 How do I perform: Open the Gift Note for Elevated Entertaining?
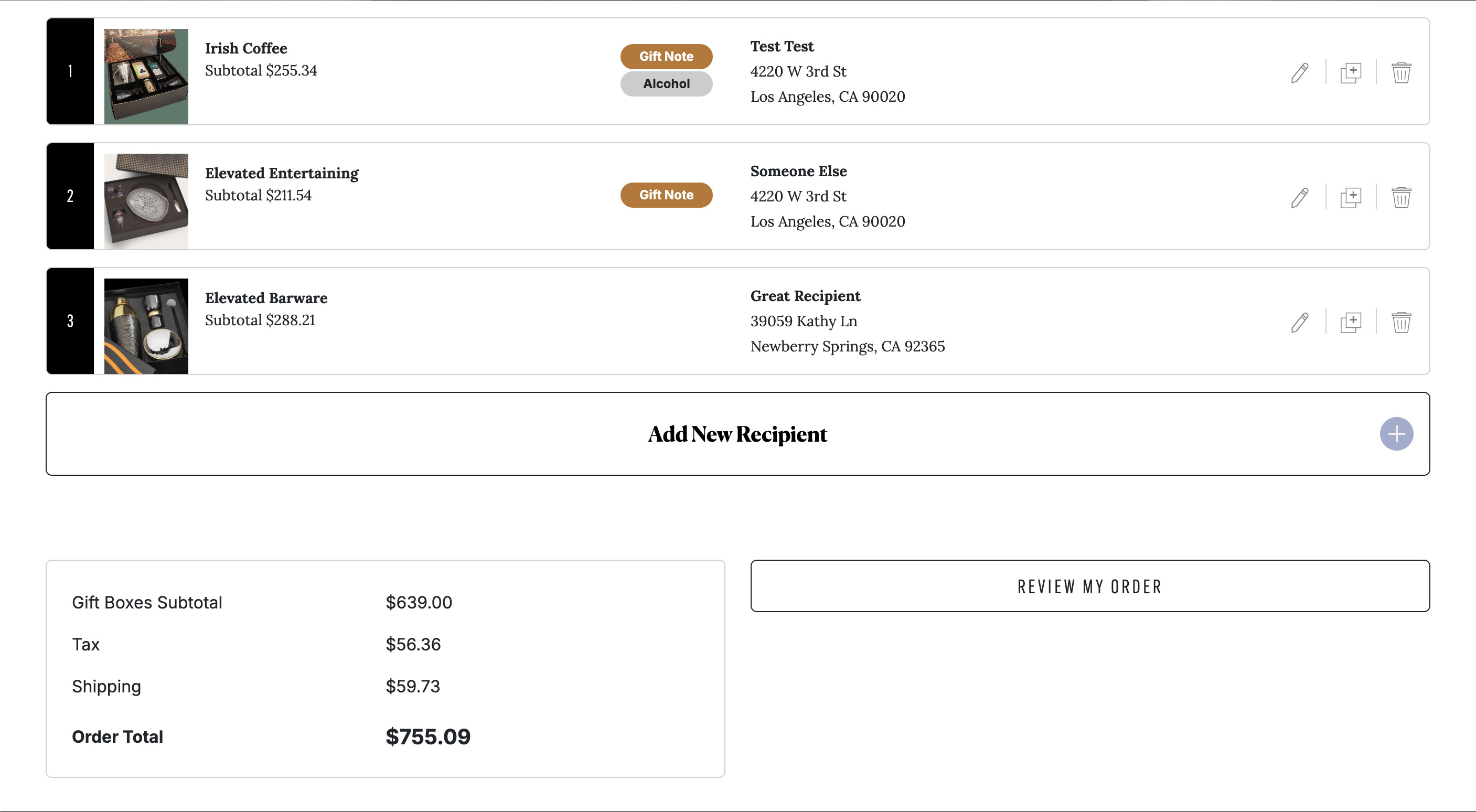coord(666,195)
